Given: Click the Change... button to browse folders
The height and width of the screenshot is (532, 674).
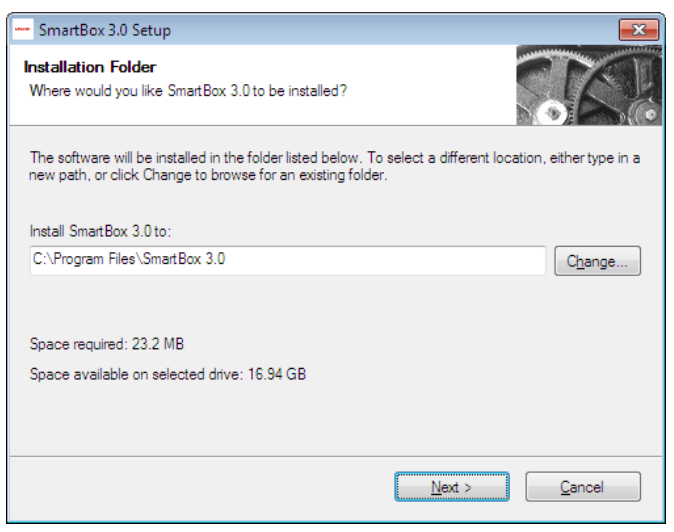Looking at the screenshot, I should coord(597,261).
